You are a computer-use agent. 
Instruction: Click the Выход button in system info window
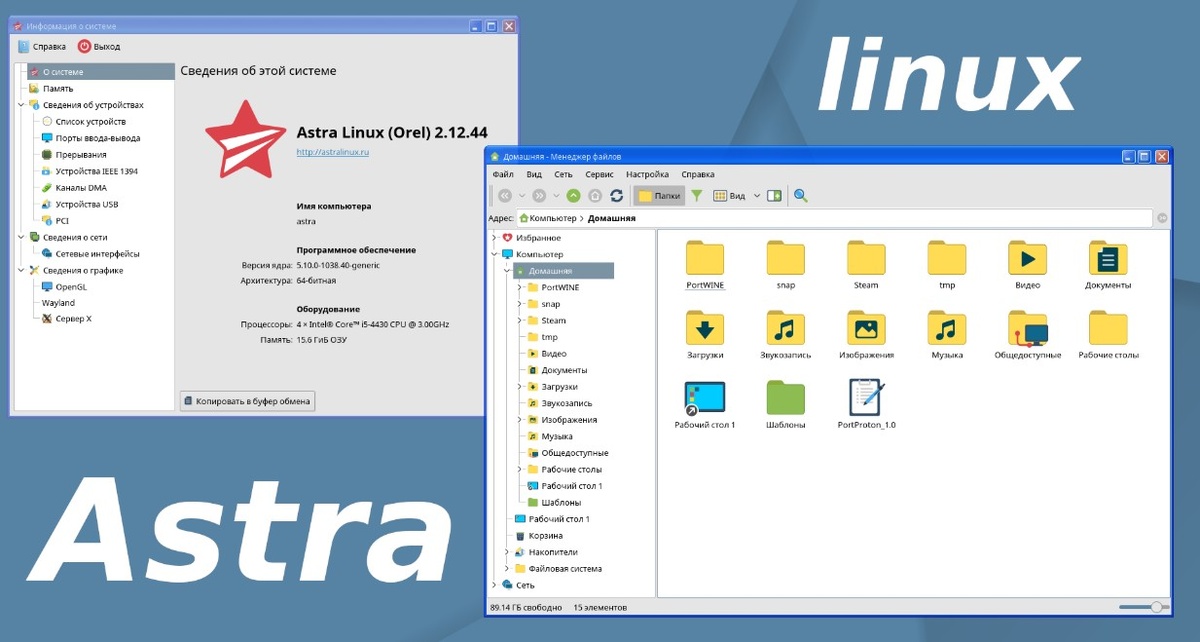click(x=99, y=46)
